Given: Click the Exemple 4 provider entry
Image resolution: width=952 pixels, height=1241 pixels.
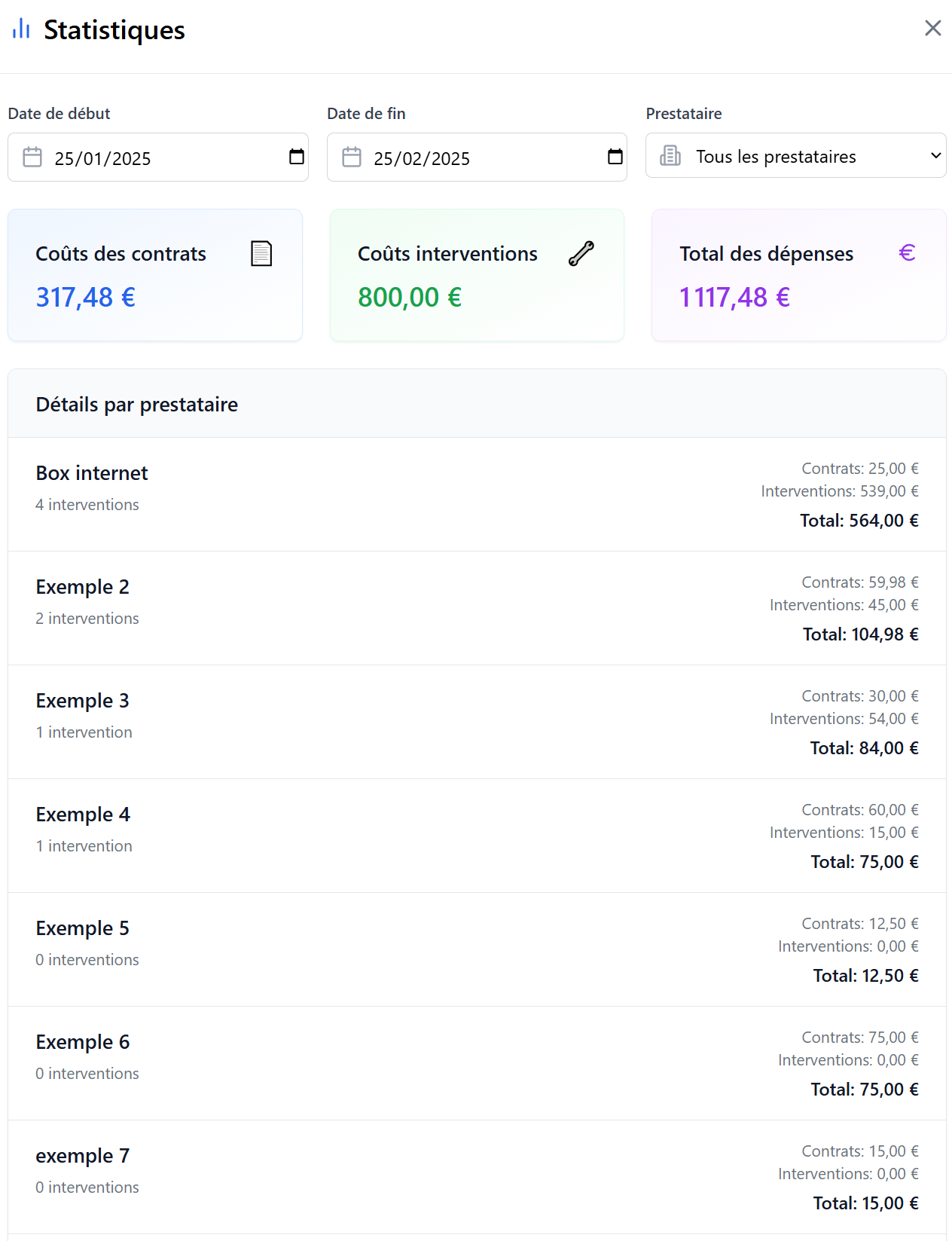Looking at the screenshot, I should [x=477, y=836].
